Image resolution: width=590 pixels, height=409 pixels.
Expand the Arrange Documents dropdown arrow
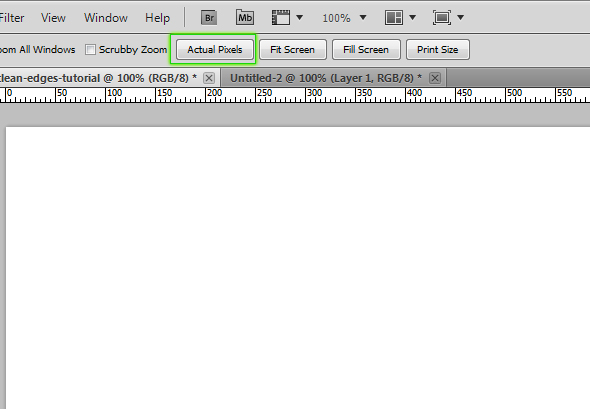coord(412,17)
